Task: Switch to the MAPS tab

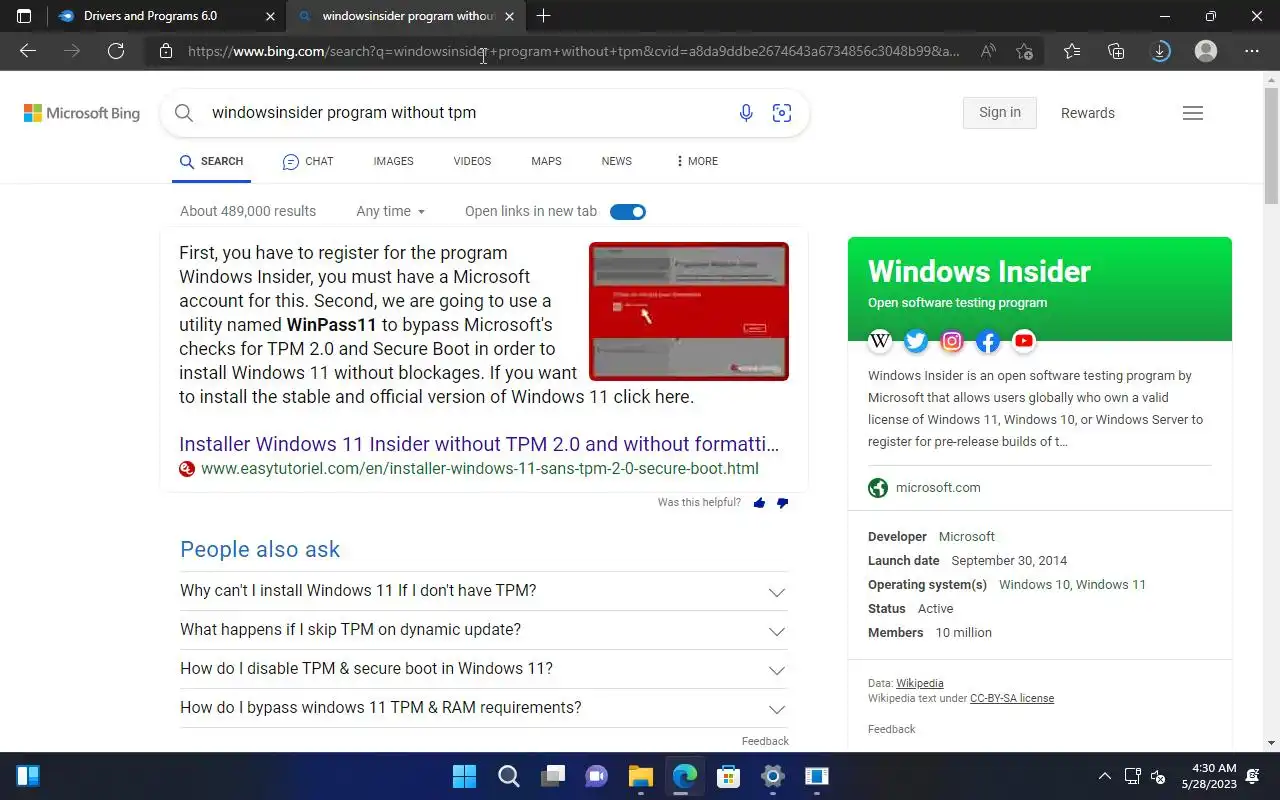Action: coord(546,161)
